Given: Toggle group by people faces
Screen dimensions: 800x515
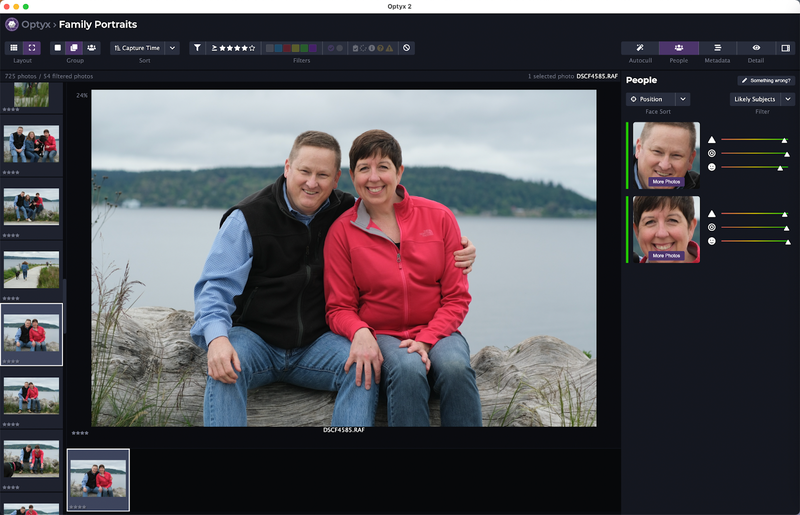Looking at the screenshot, I should (92, 47).
